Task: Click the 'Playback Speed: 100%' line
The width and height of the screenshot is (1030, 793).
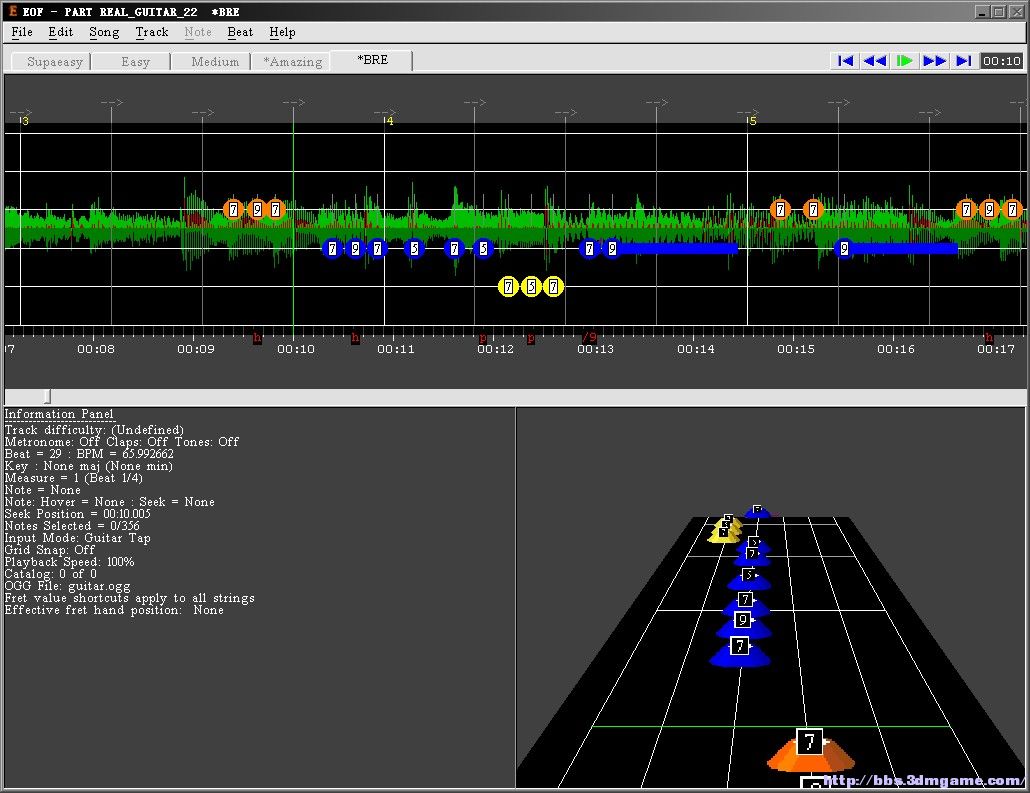Action: (70, 562)
